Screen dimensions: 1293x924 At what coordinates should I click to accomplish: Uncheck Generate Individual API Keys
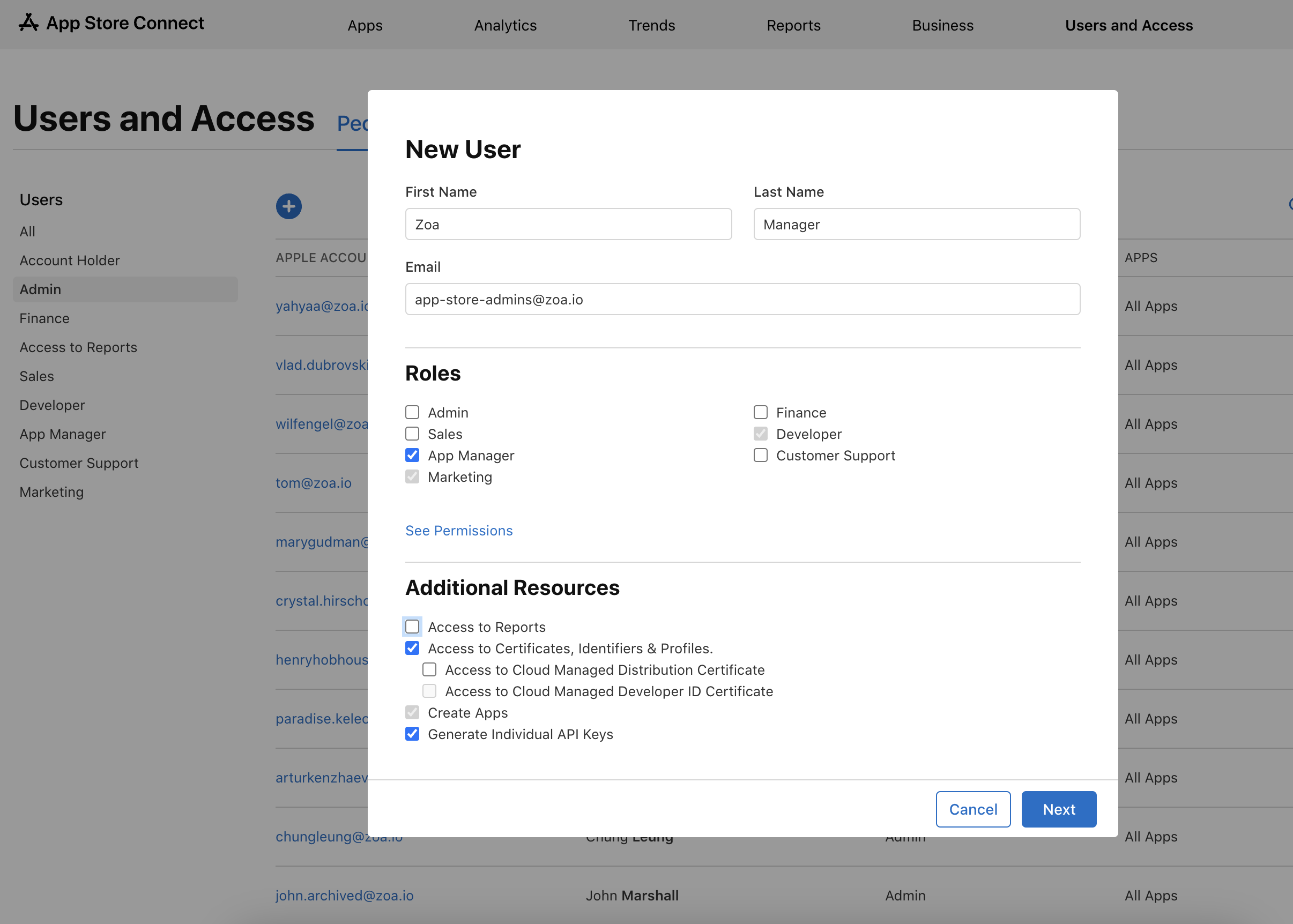click(412, 734)
